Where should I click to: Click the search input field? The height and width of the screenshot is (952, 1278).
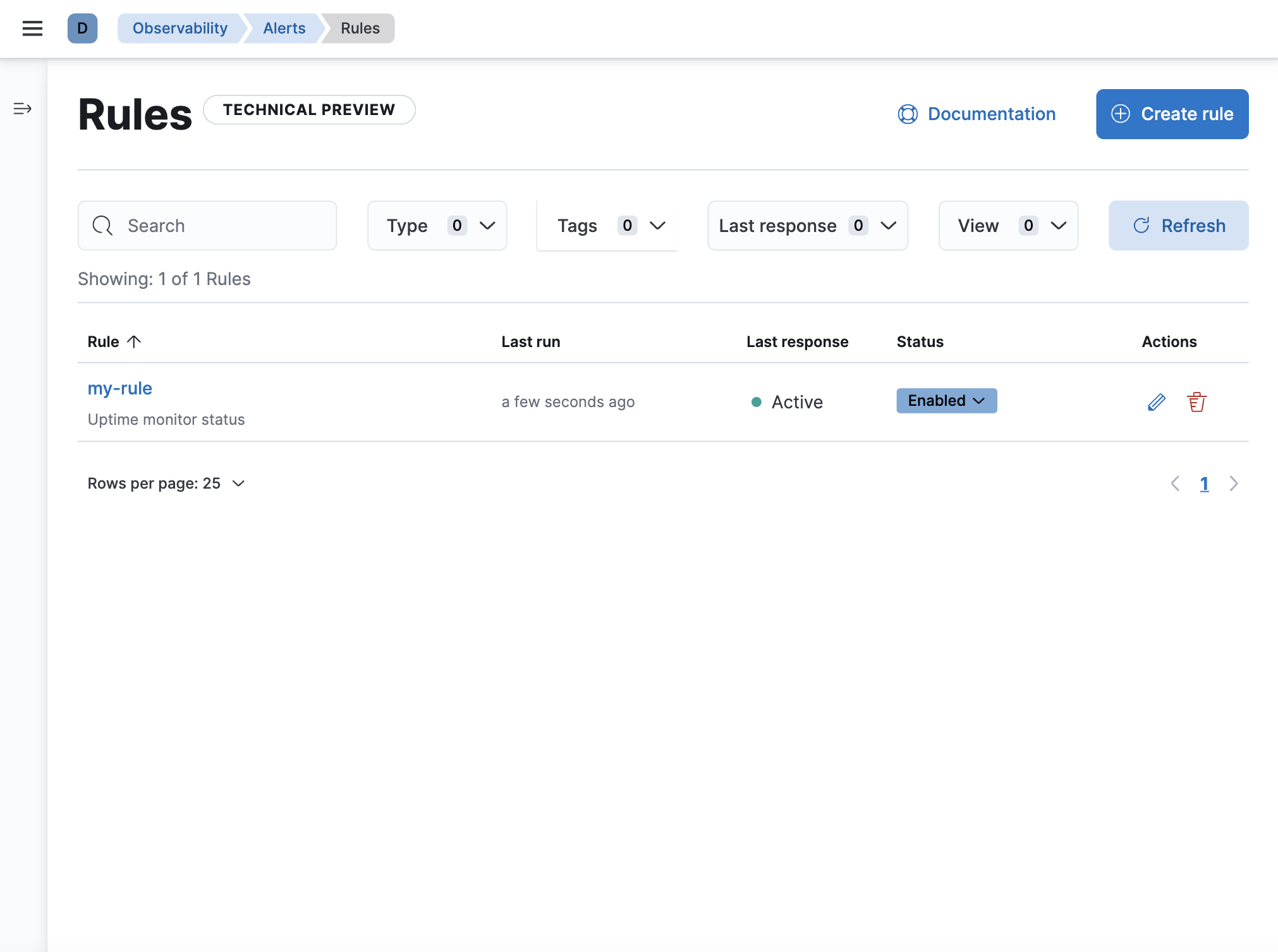click(x=207, y=225)
